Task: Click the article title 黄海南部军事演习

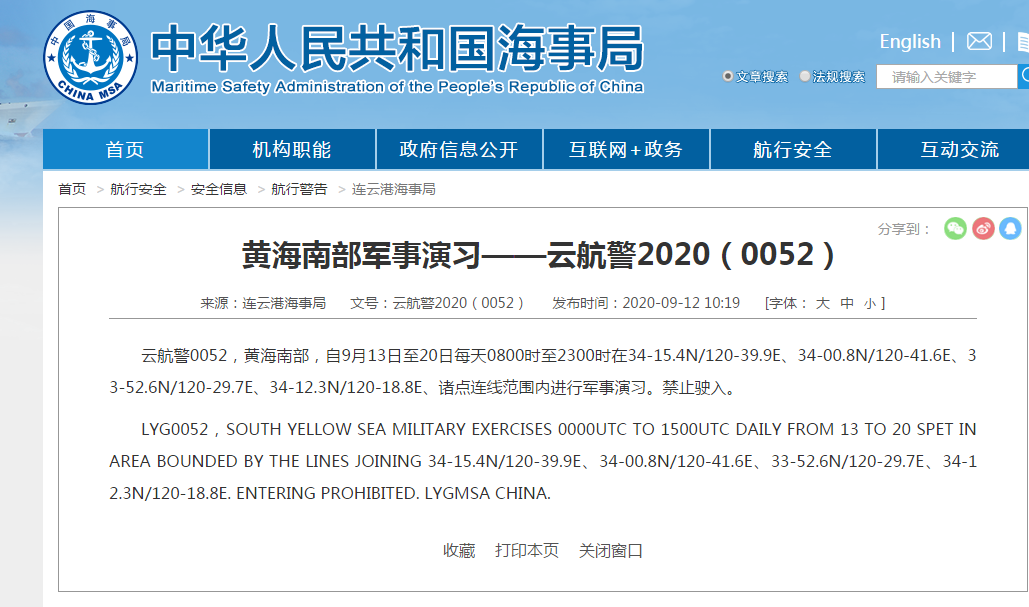Action: [539, 255]
